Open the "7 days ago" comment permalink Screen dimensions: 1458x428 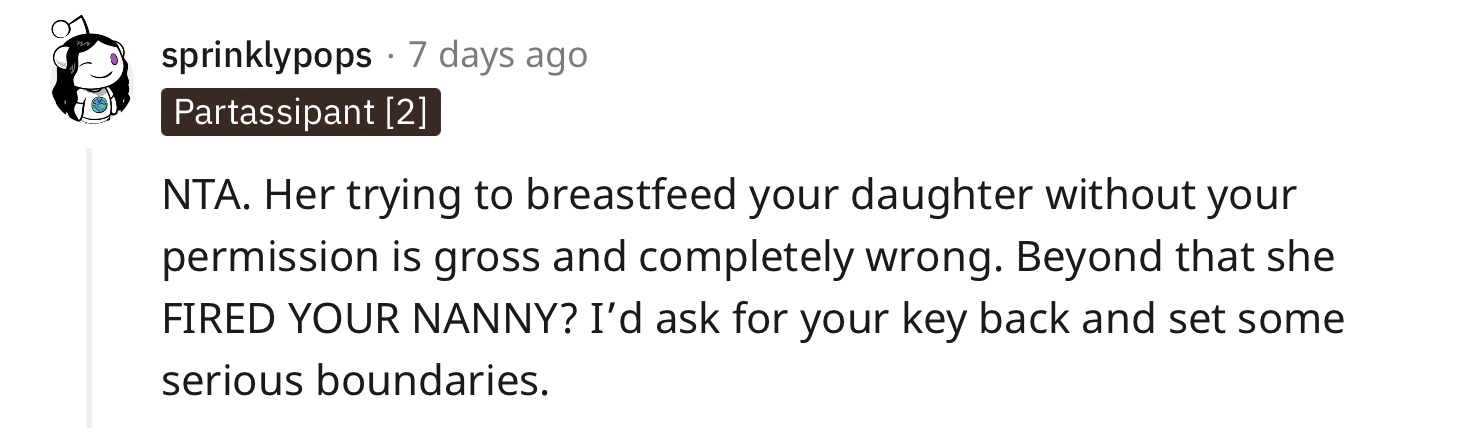(x=498, y=55)
